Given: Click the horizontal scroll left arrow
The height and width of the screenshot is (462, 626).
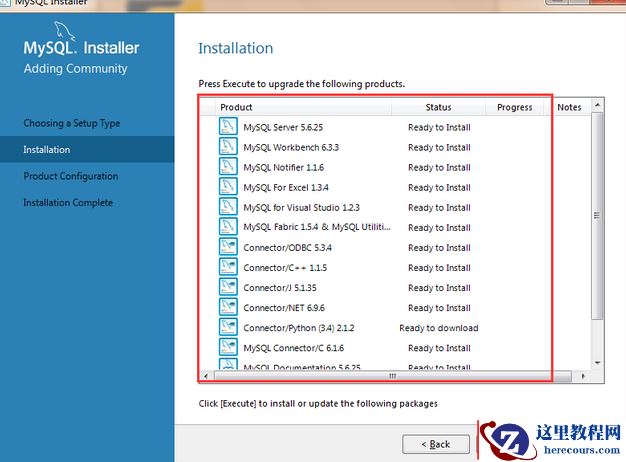Looking at the screenshot, I should point(206,376).
